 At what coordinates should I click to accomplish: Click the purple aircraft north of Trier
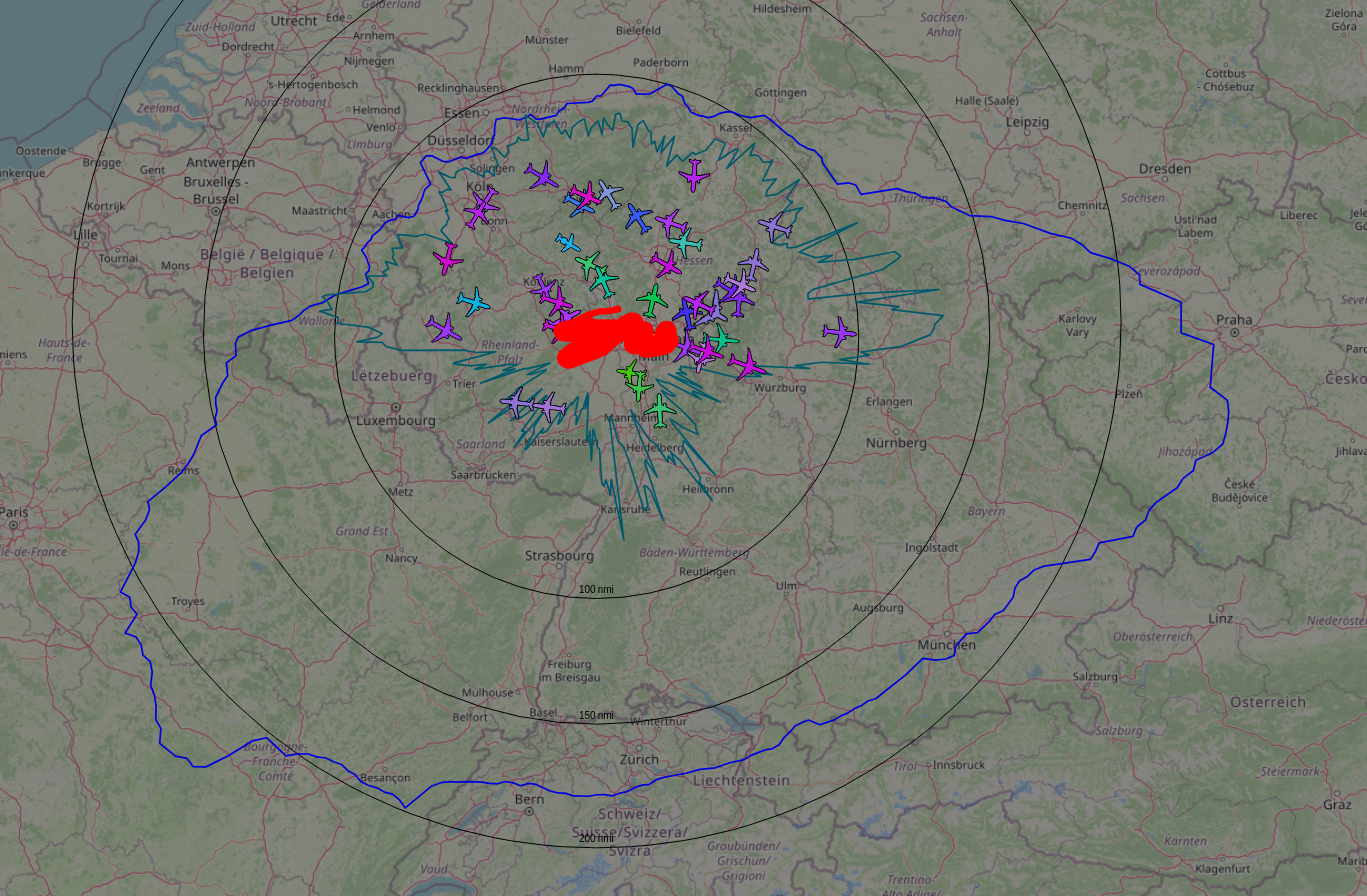tap(443, 327)
